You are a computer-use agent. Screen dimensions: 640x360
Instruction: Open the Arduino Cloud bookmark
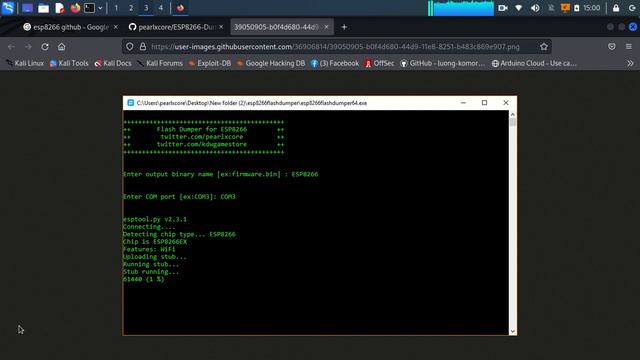(534, 63)
